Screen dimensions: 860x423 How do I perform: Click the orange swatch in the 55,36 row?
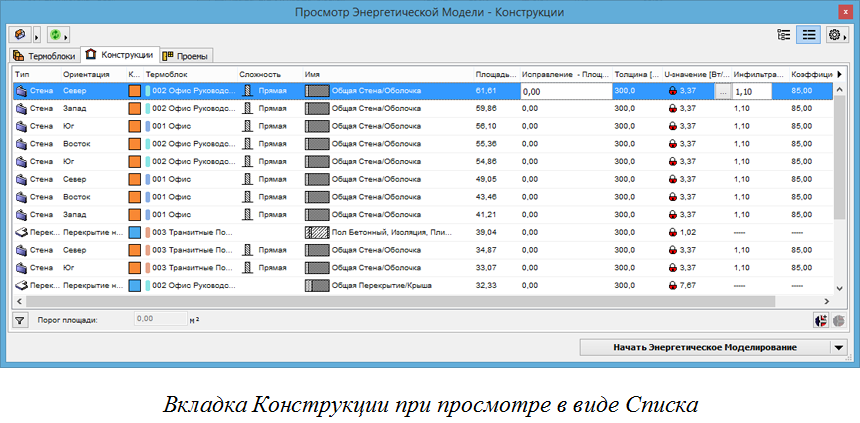134,144
